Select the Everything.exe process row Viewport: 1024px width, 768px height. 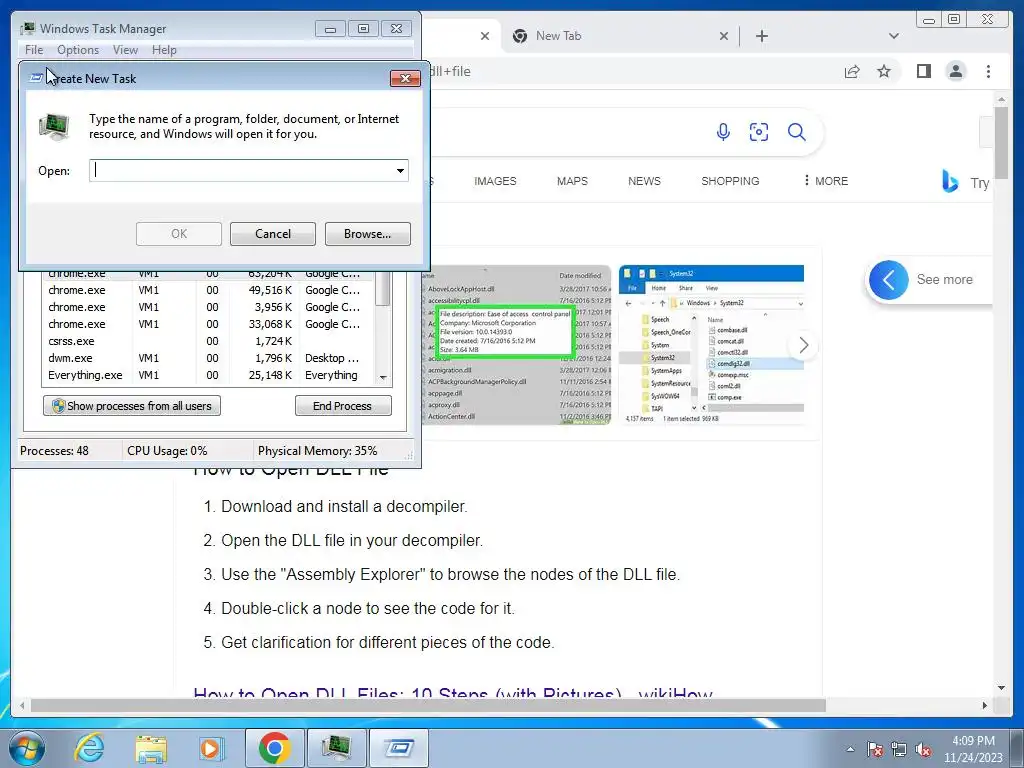pyautogui.click(x=208, y=375)
